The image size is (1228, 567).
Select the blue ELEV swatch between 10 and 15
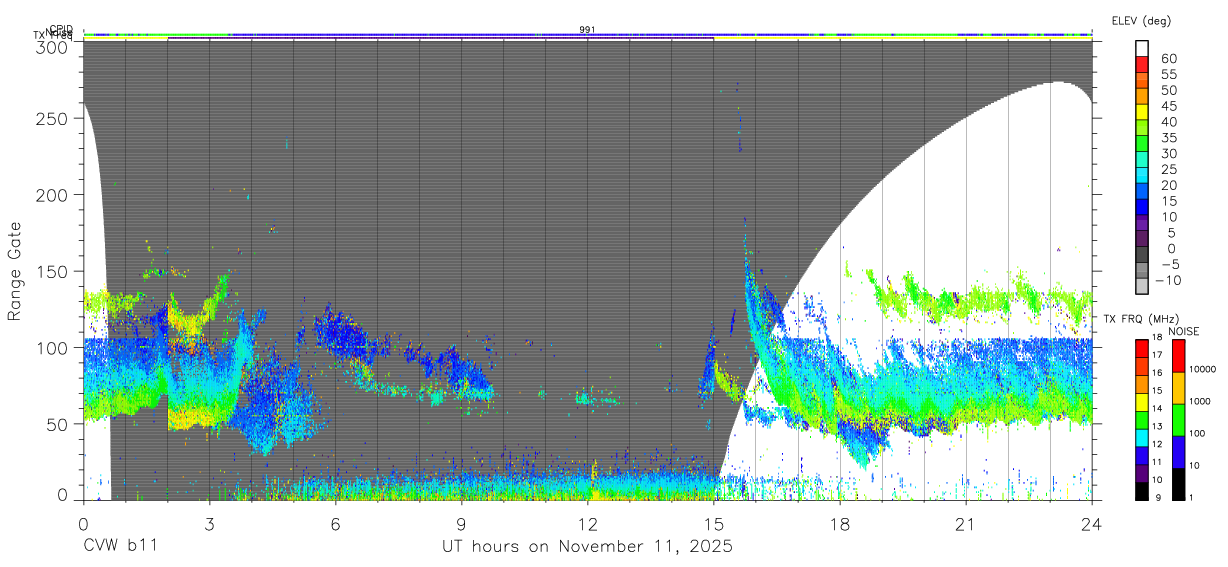coord(1142,209)
